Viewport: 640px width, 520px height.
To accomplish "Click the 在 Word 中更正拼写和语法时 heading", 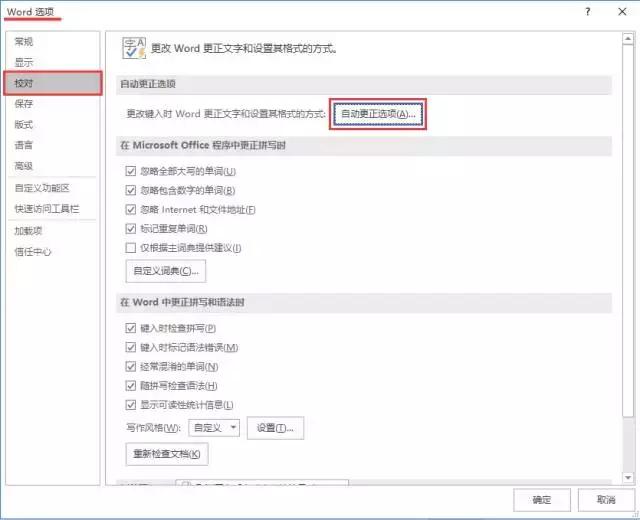I will 182,302.
